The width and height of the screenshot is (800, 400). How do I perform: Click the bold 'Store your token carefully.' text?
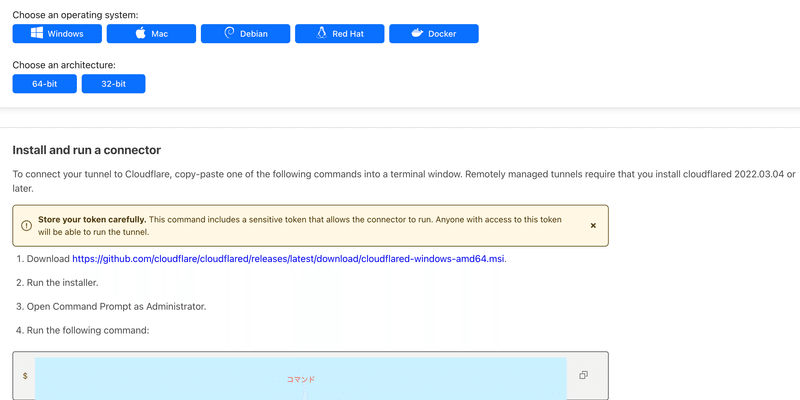pyautogui.click(x=92, y=220)
